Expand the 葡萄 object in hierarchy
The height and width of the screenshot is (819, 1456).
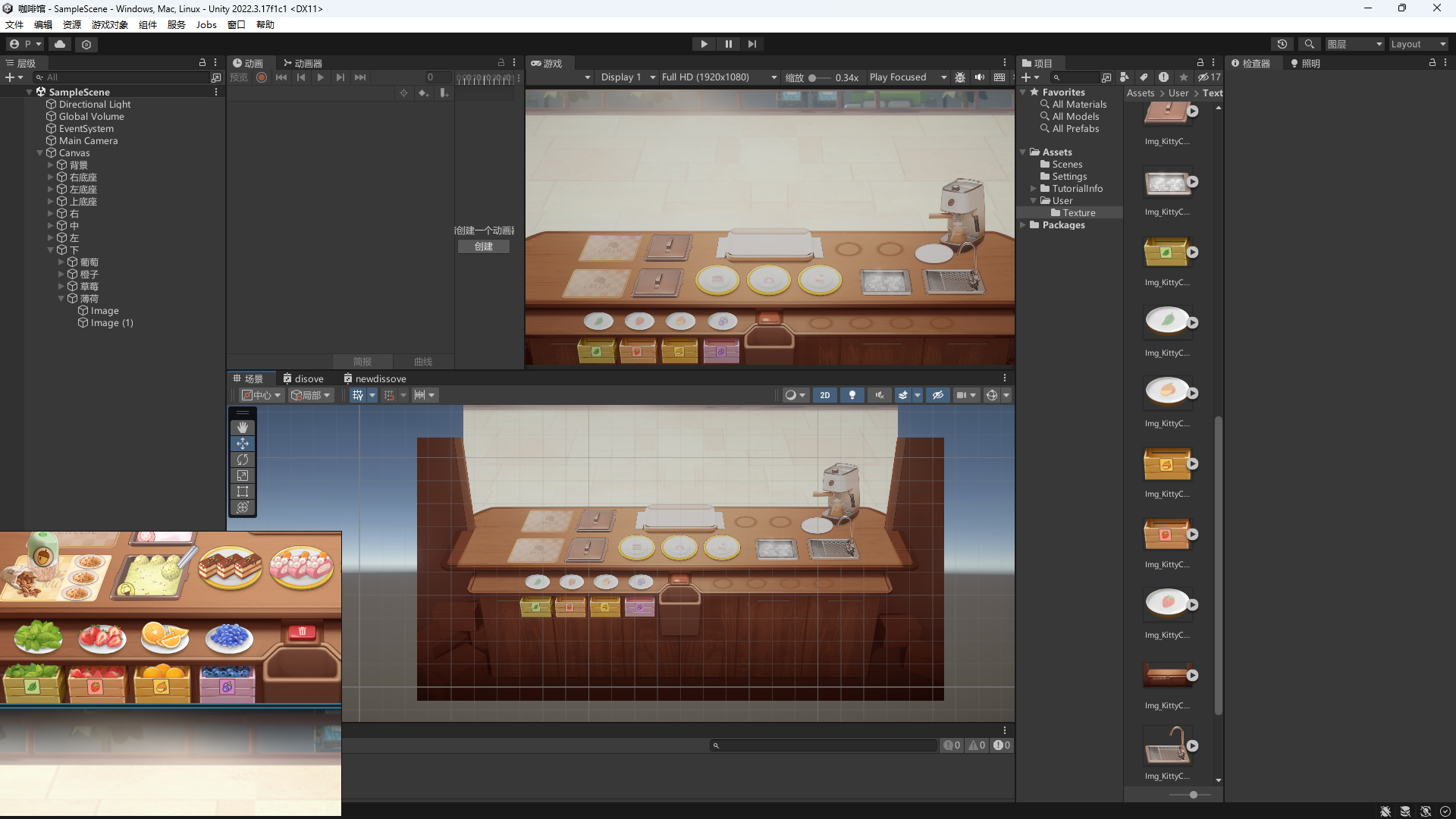click(61, 262)
